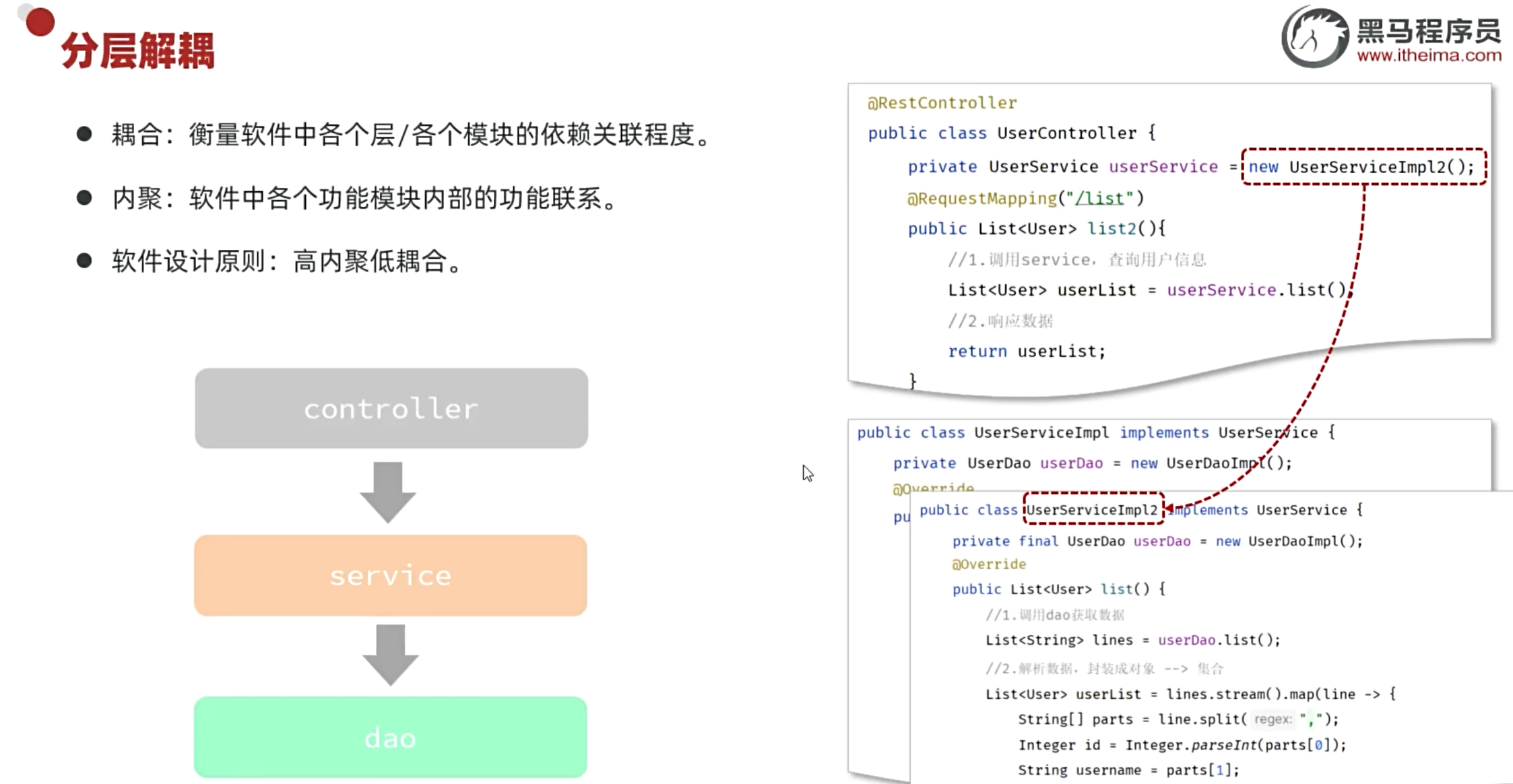The image size is (1513, 784).
Task: Click bullet dot before 软件设计原则 line
Action: 84,261
